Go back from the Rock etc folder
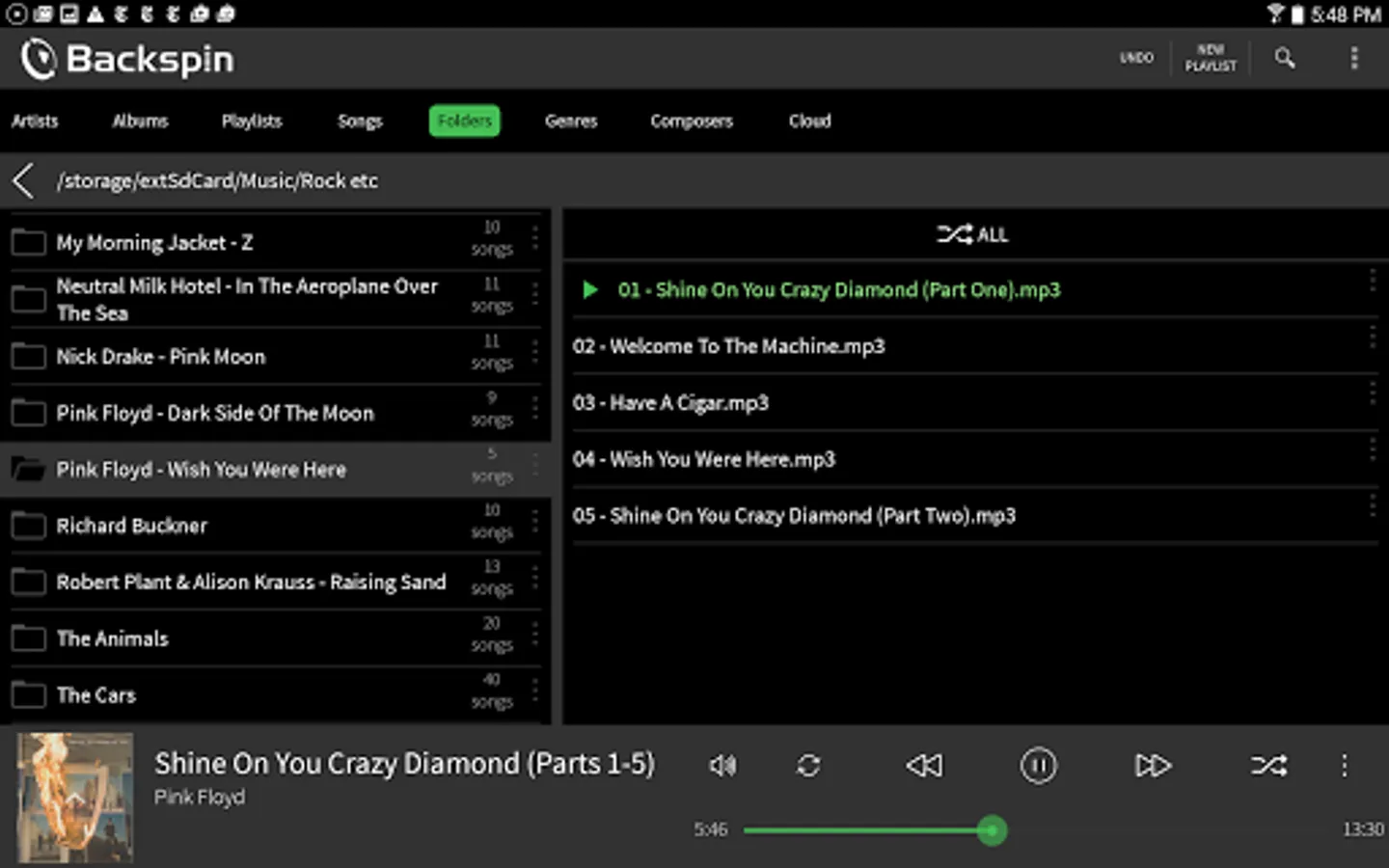This screenshot has height=868, width=1389. pyautogui.click(x=23, y=180)
